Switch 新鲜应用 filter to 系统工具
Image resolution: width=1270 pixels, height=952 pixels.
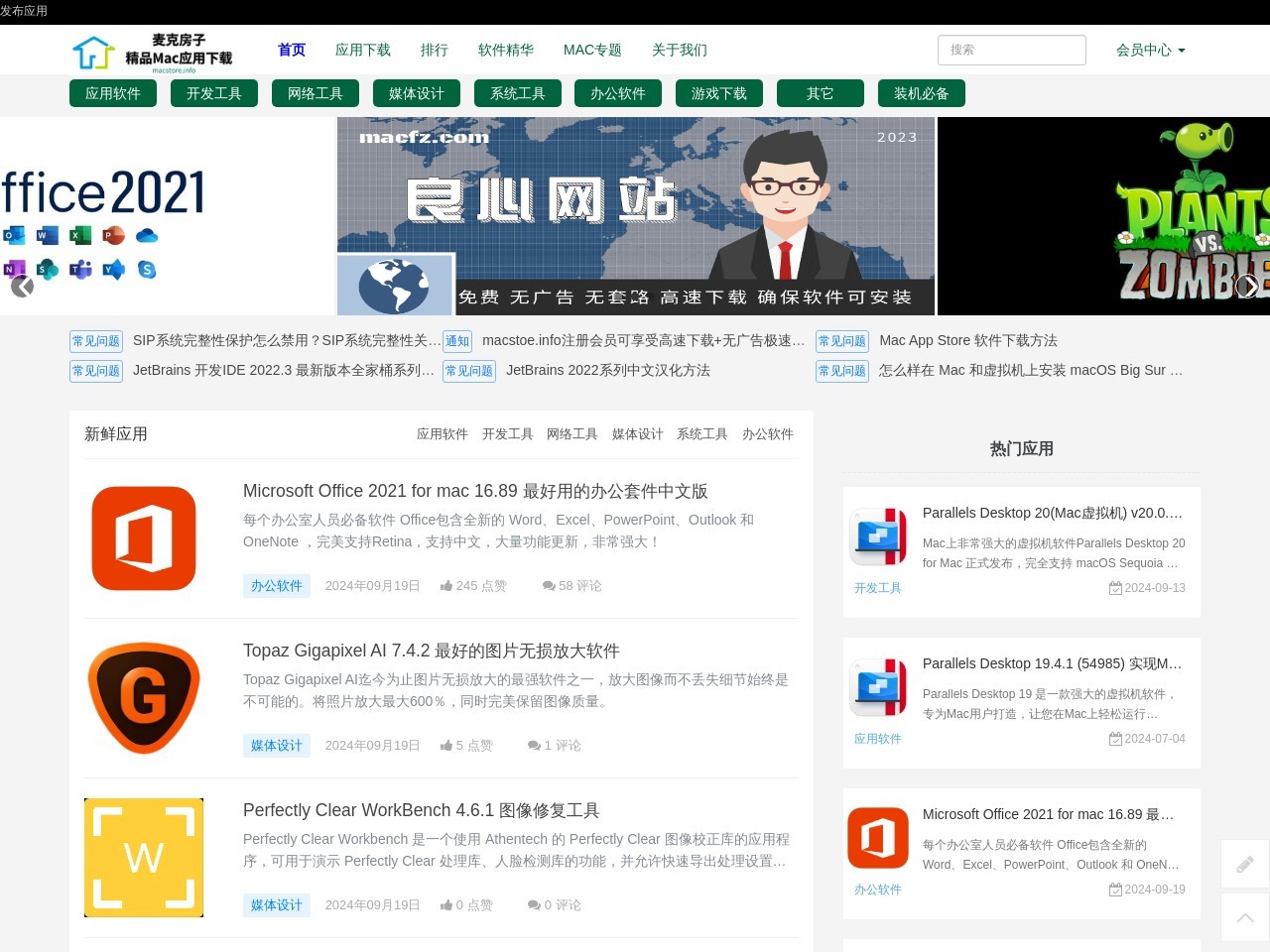pos(702,434)
